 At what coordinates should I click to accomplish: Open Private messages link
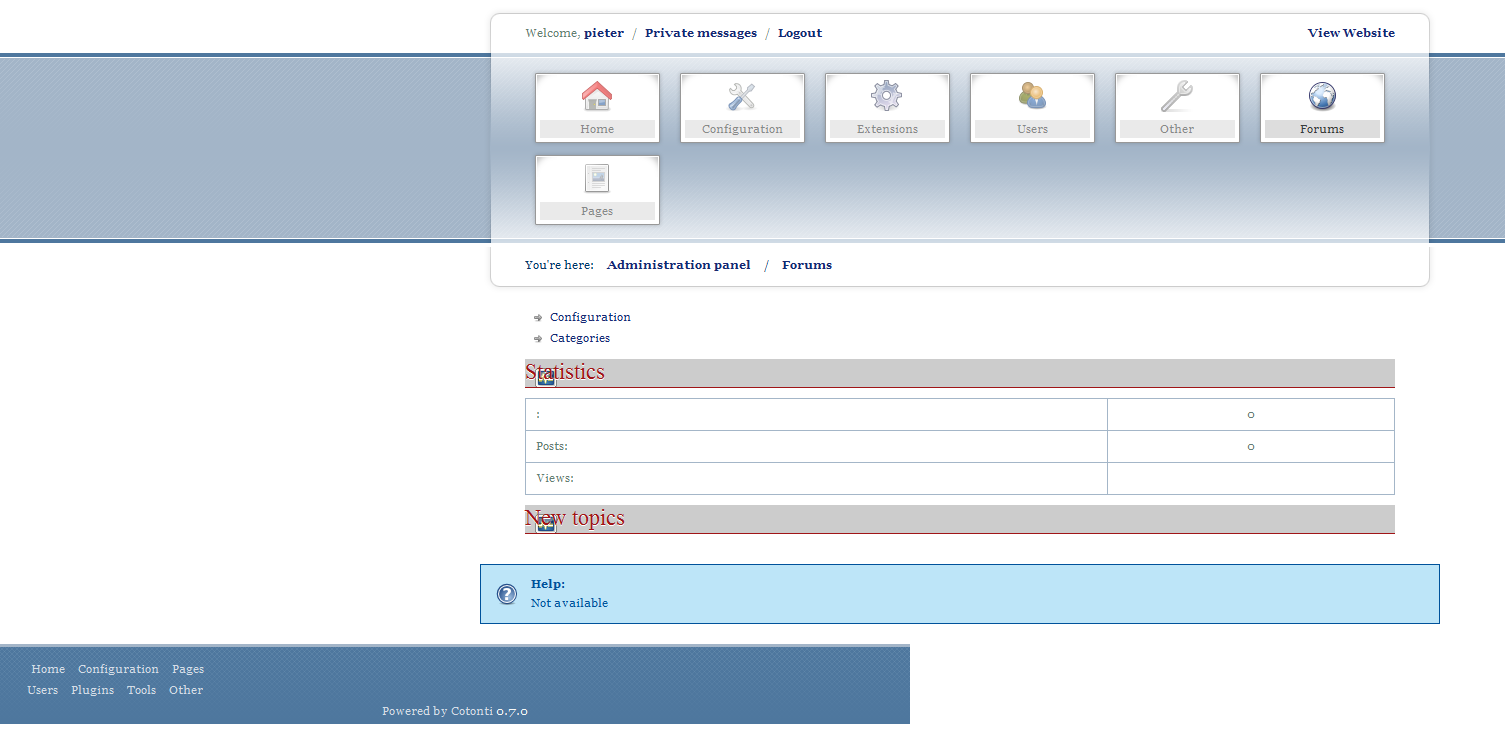(700, 33)
